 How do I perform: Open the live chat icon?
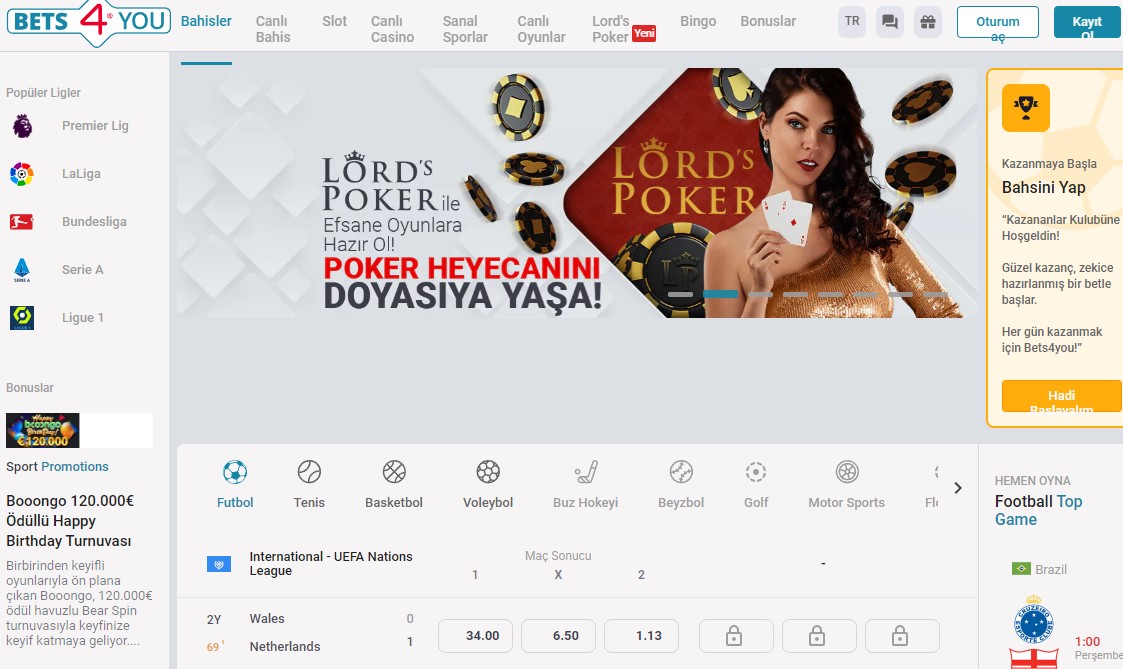tap(890, 22)
